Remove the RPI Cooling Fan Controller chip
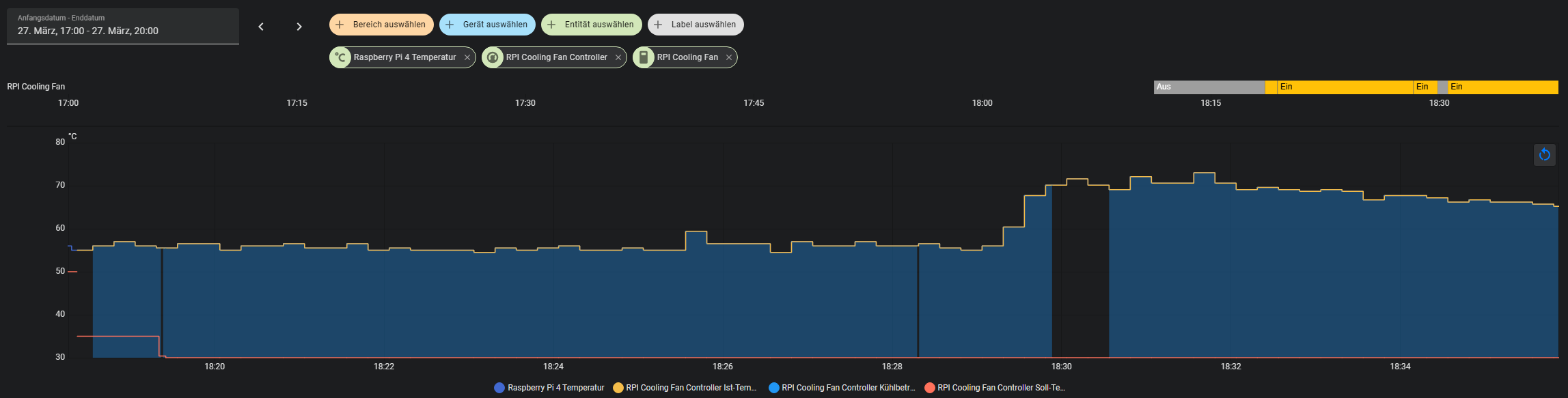 click(x=618, y=57)
